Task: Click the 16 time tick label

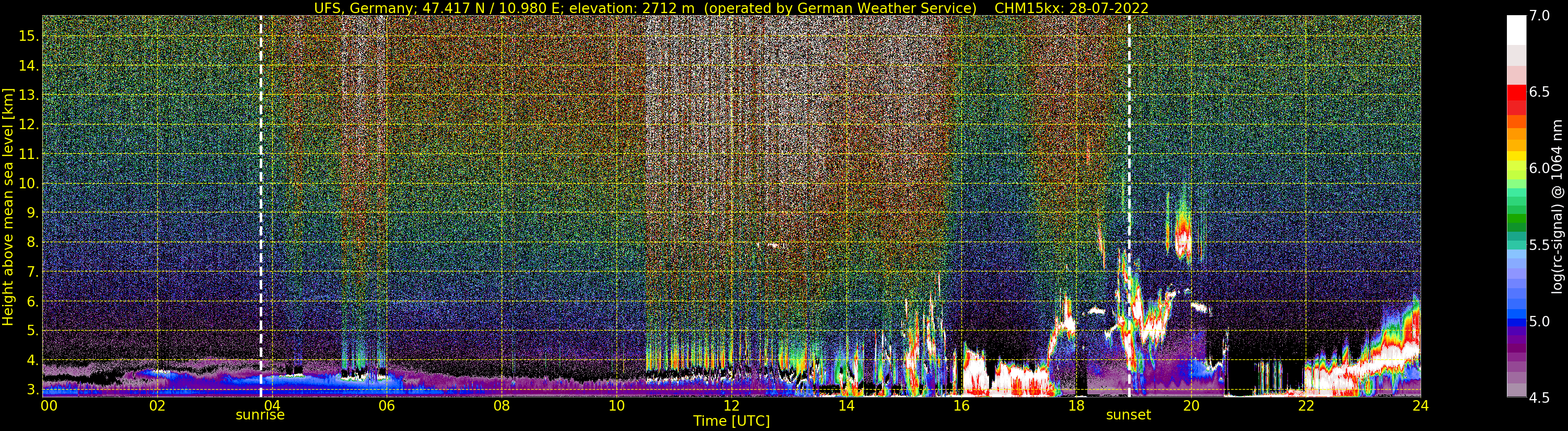Action: 960,405
